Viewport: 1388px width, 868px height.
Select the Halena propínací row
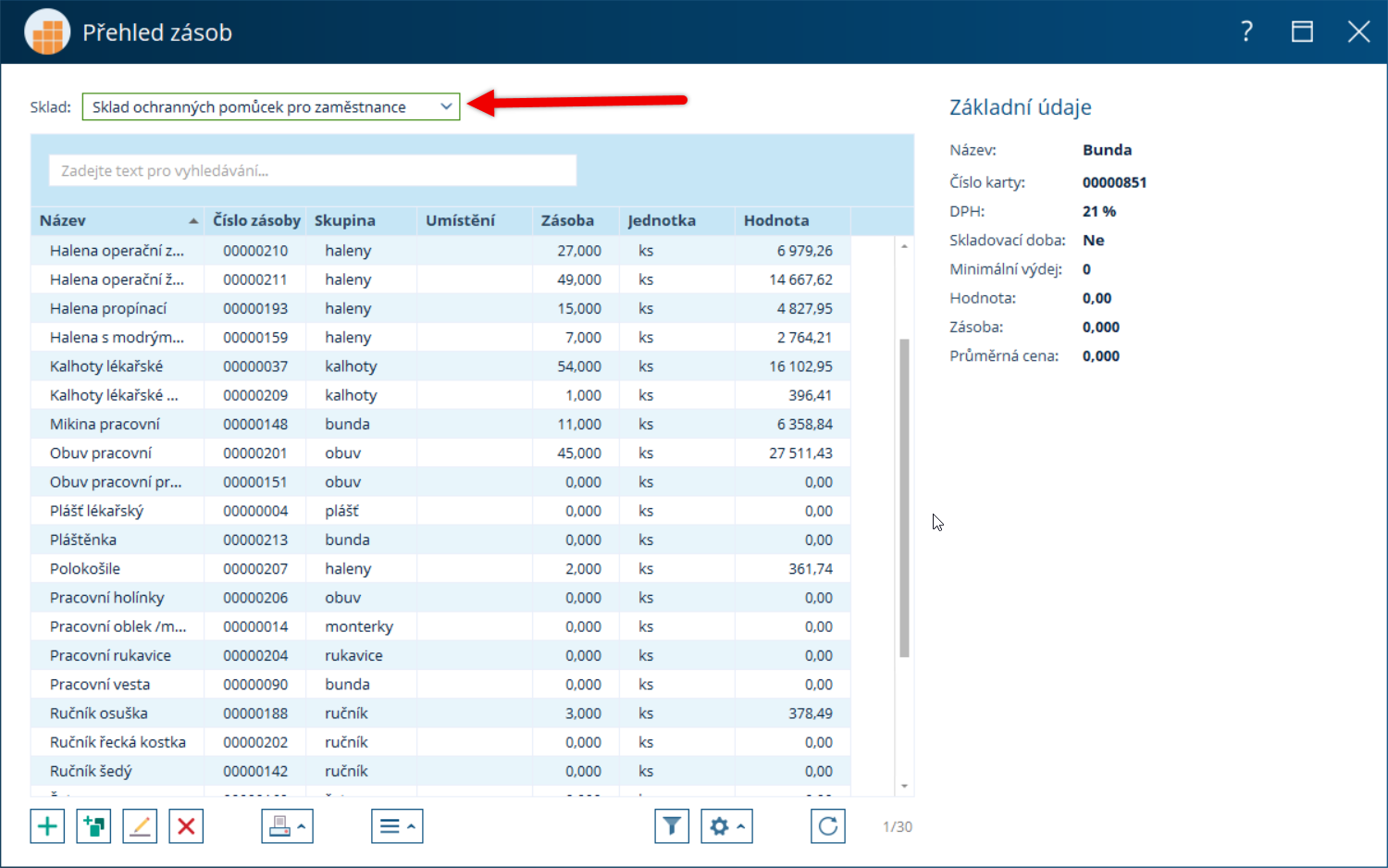440,308
